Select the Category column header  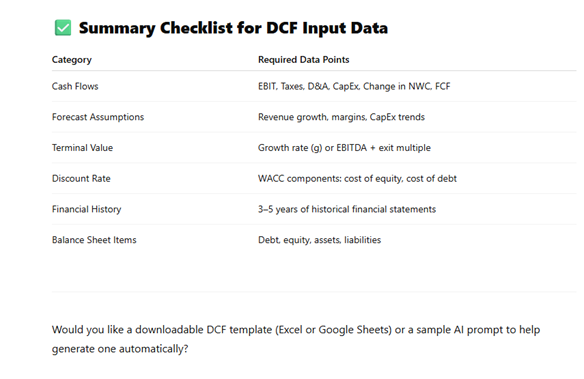coord(72,60)
